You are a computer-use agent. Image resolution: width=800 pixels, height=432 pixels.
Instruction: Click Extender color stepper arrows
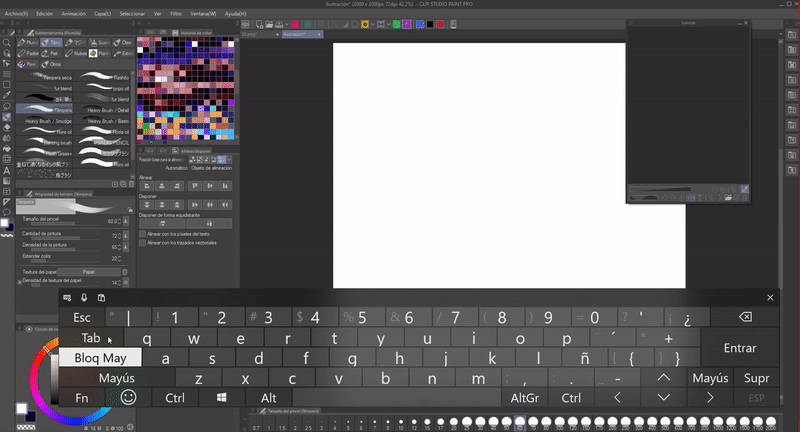(119, 259)
